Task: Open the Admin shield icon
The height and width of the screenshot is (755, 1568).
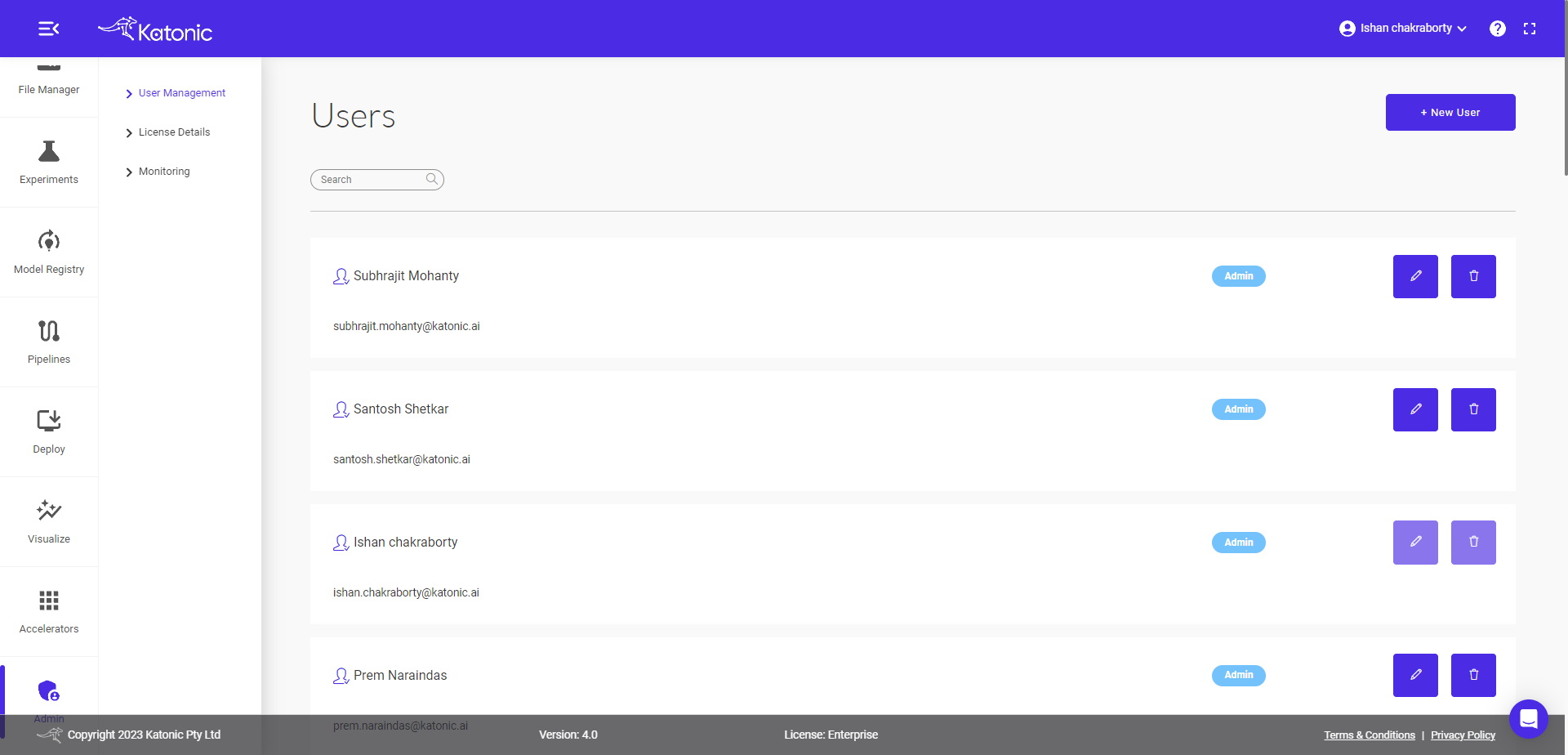Action: (49, 691)
